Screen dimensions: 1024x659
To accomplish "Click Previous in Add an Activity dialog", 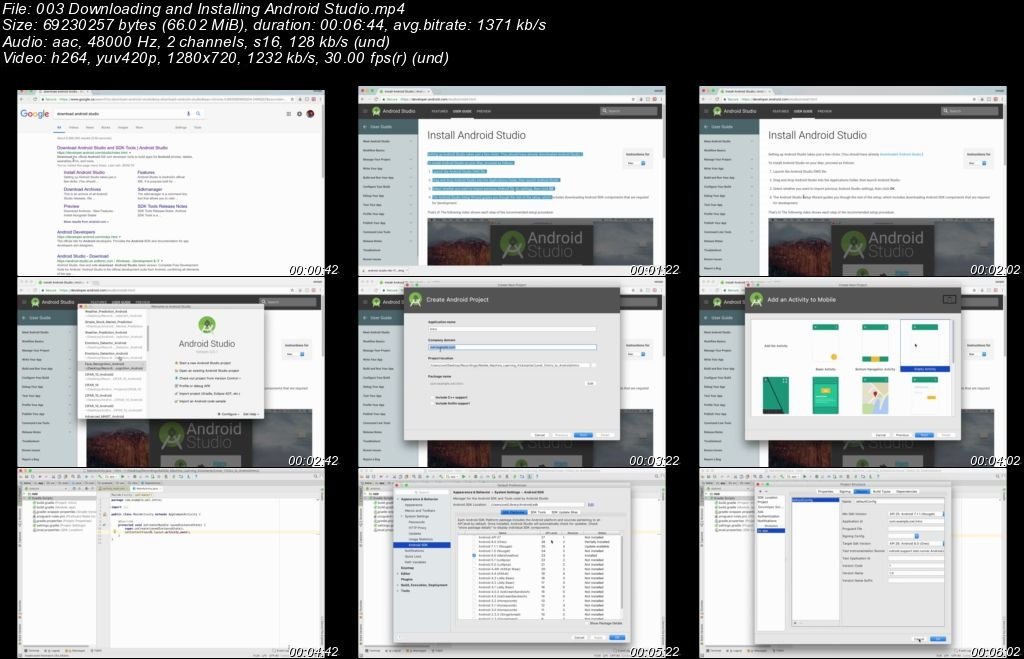I will (x=903, y=435).
